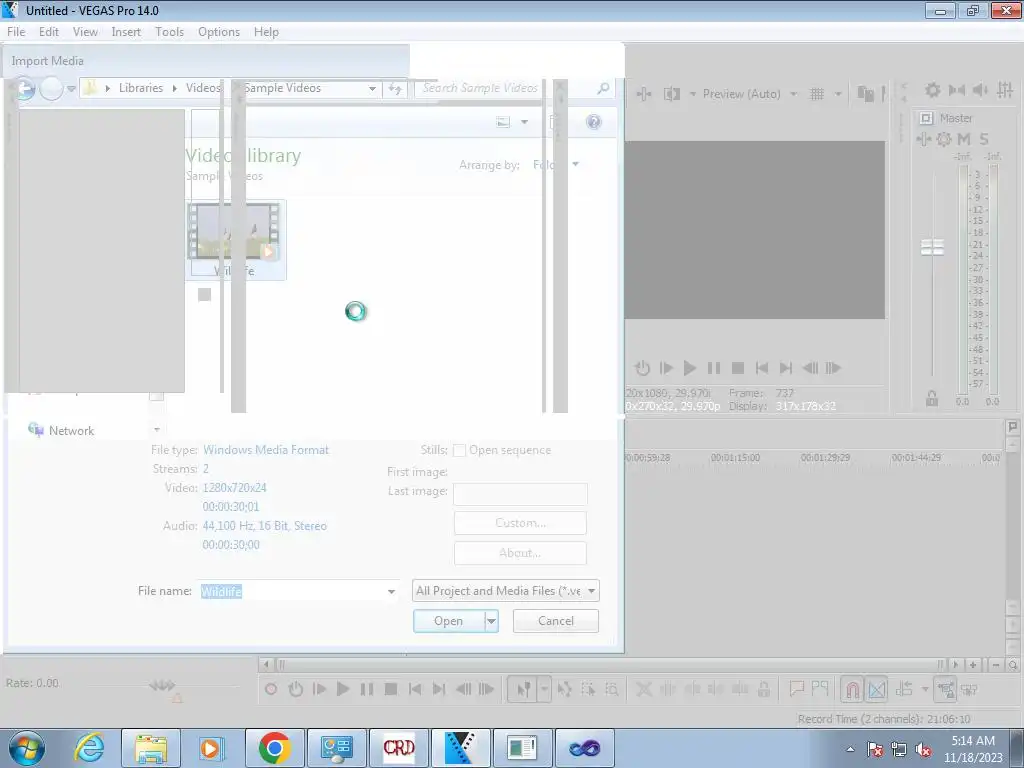1024x768 pixels.
Task: Copy preview snapshot to clipboard icon
Action: [x=865, y=94]
